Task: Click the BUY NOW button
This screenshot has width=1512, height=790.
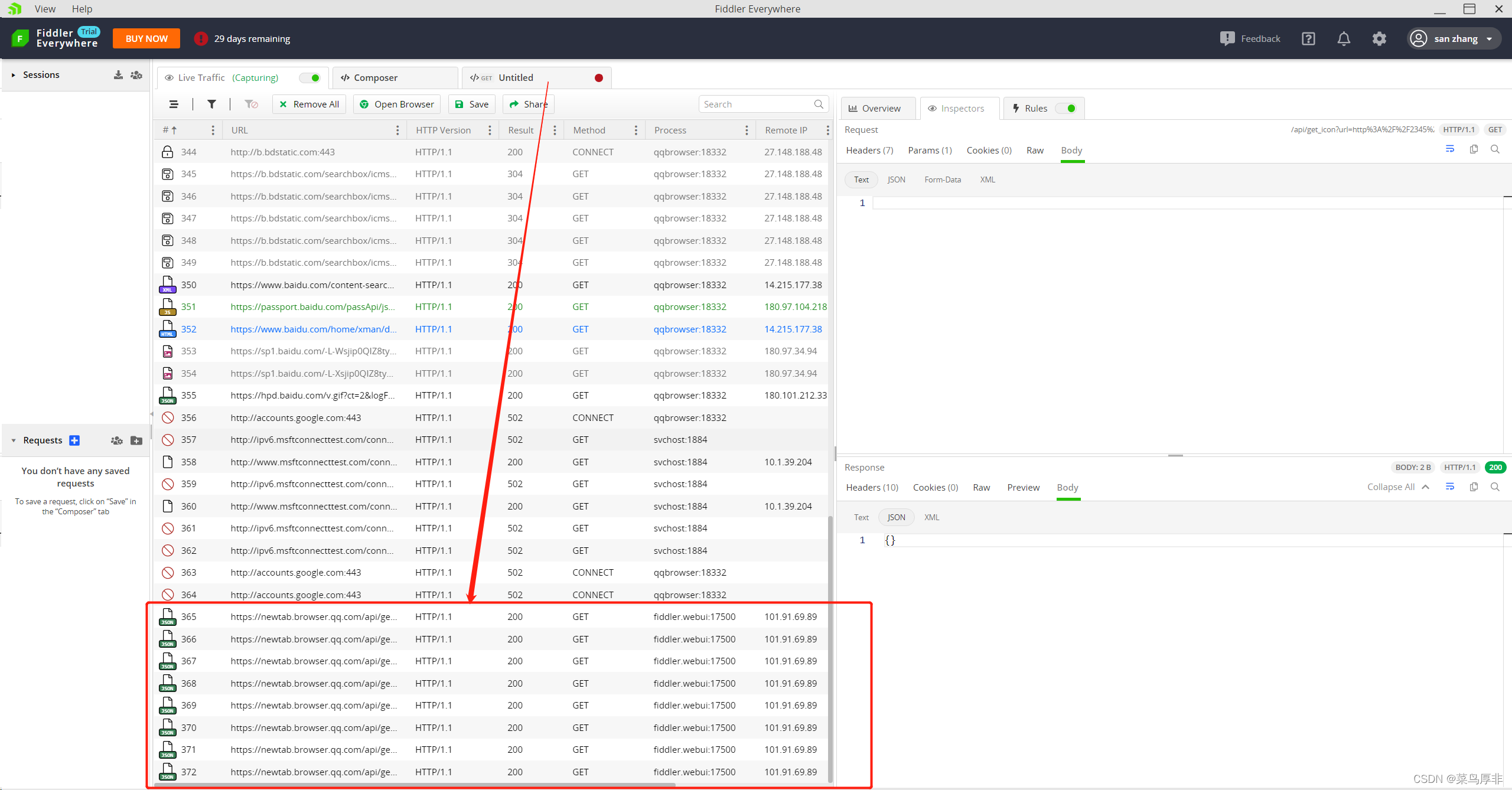Action: click(146, 39)
